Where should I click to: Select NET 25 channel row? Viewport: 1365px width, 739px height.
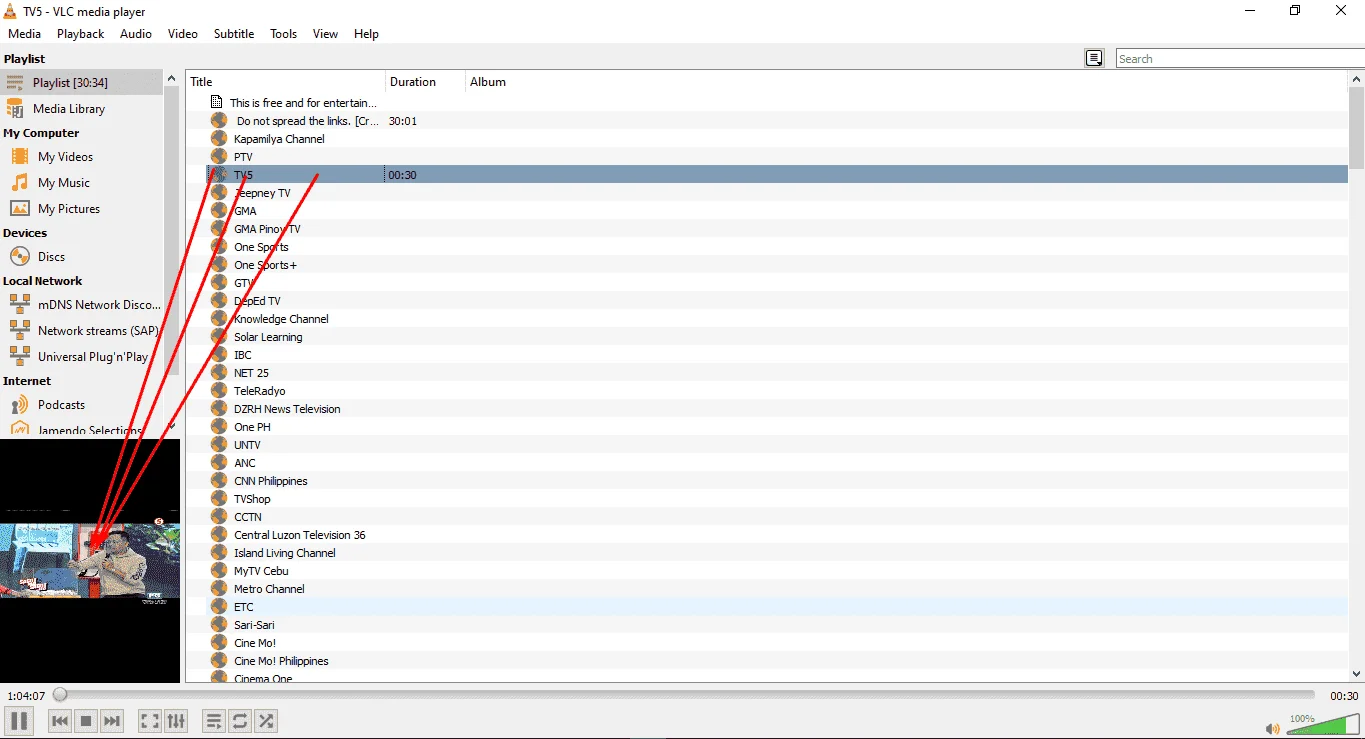point(777,373)
